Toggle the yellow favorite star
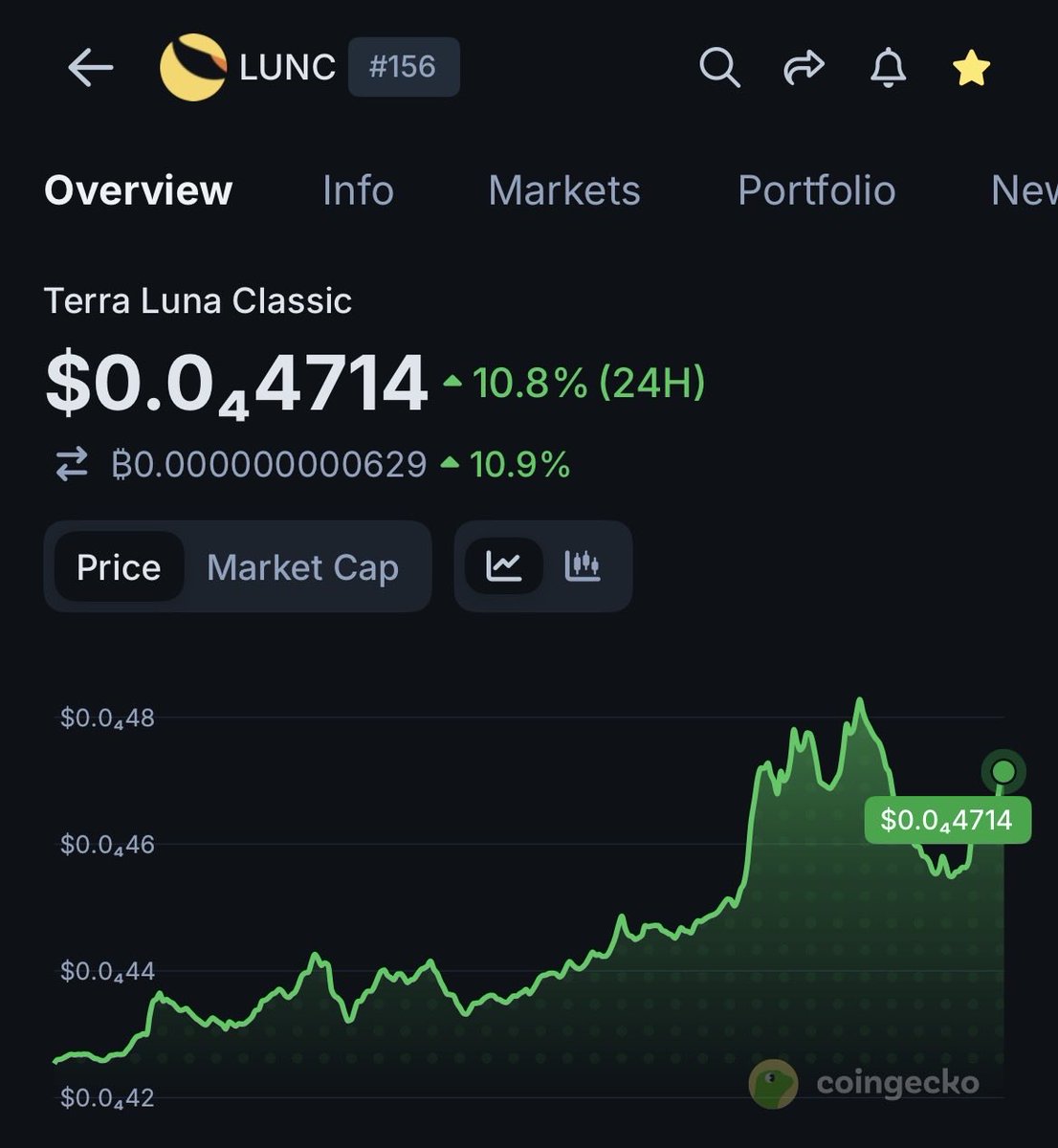The height and width of the screenshot is (1148, 1058). tap(971, 68)
